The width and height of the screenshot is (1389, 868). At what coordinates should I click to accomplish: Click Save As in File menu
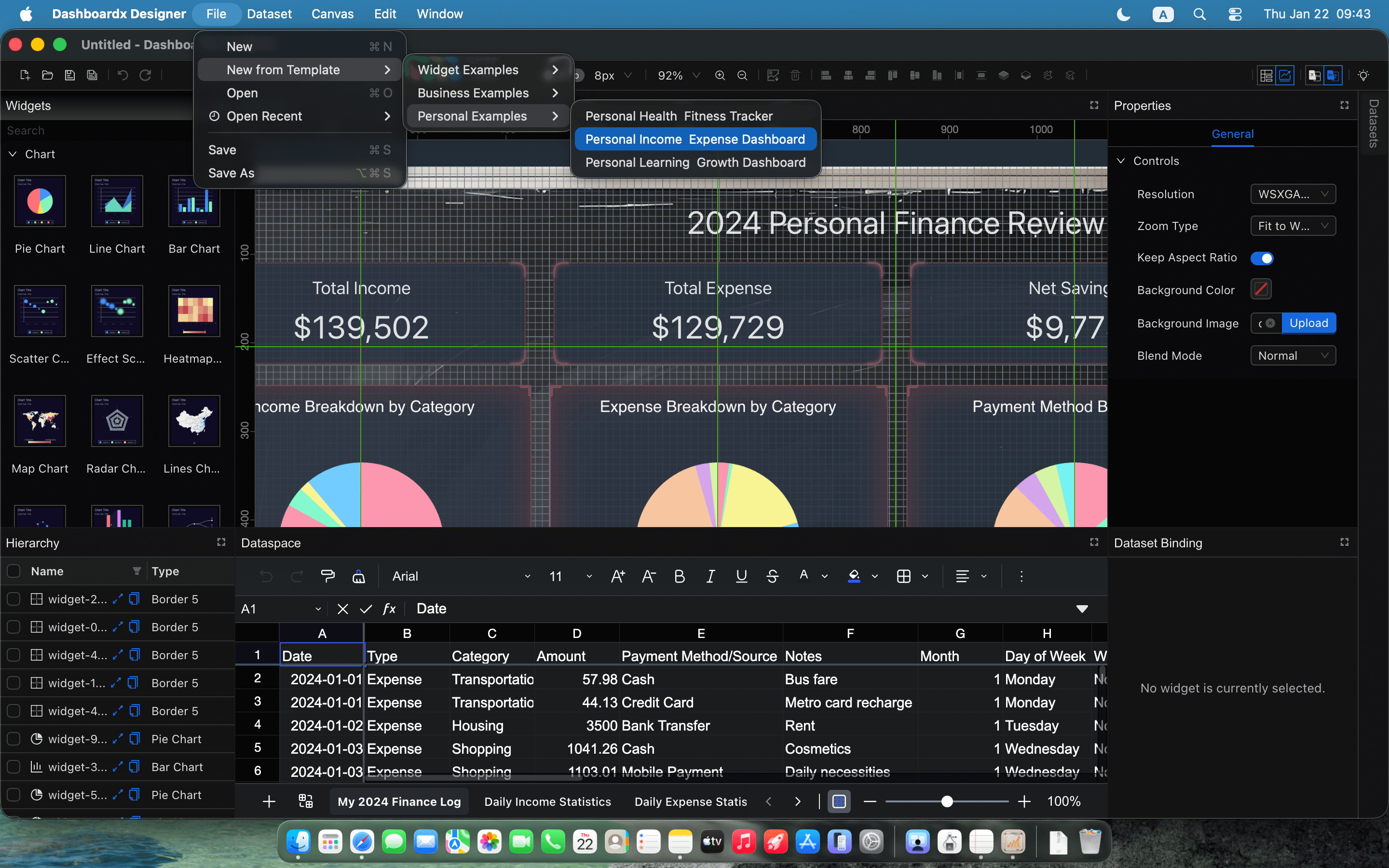click(300, 174)
